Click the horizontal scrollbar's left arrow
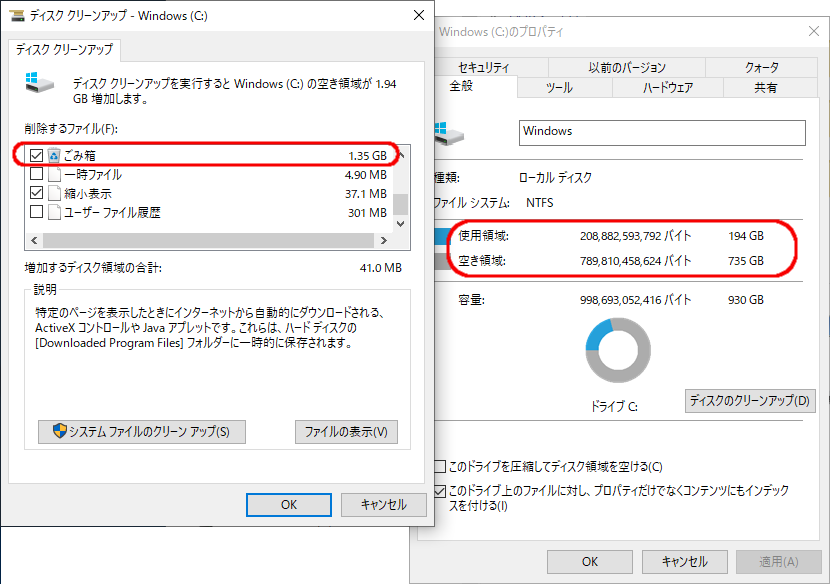 (34, 240)
